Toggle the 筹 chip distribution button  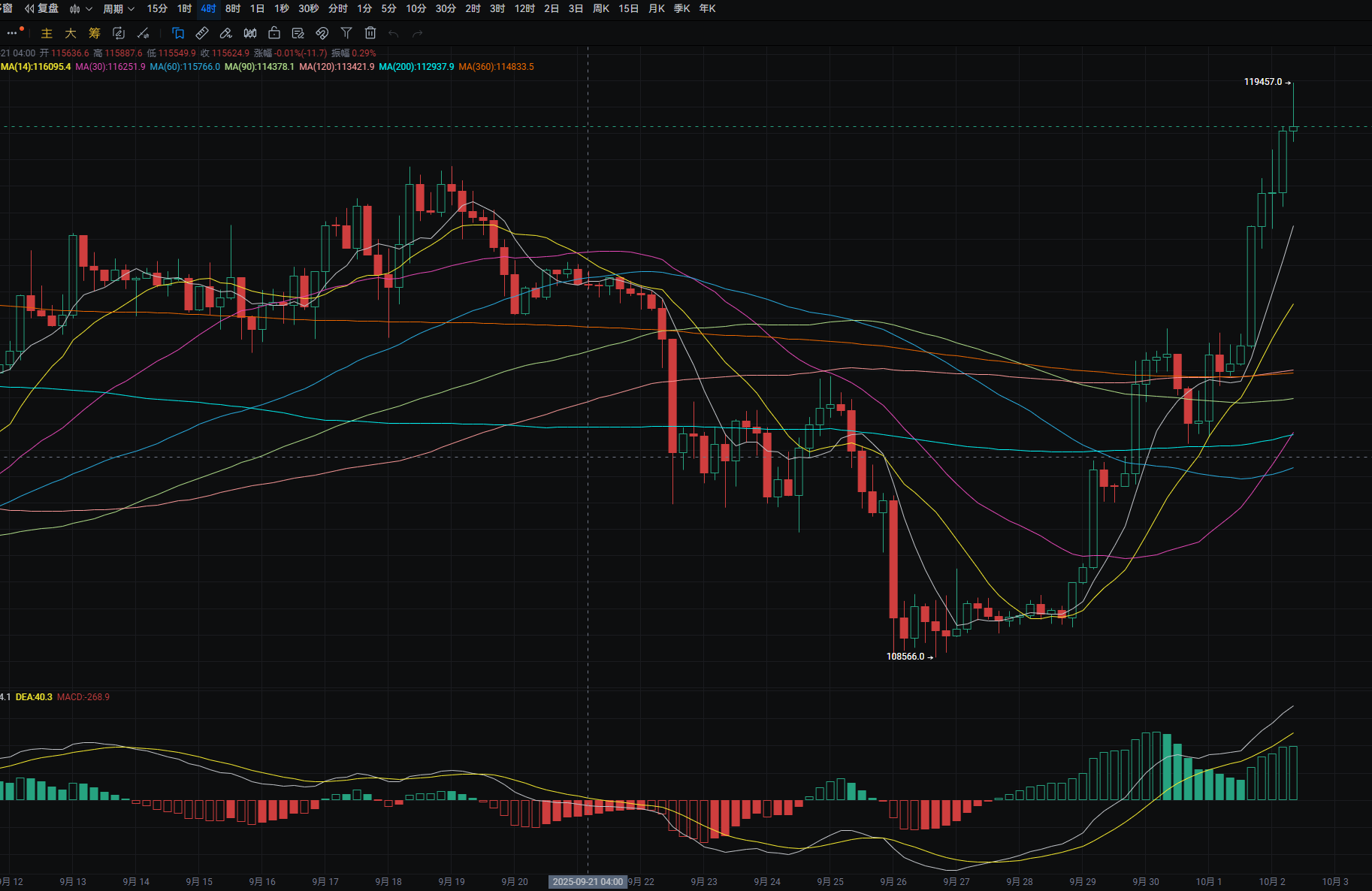click(95, 33)
